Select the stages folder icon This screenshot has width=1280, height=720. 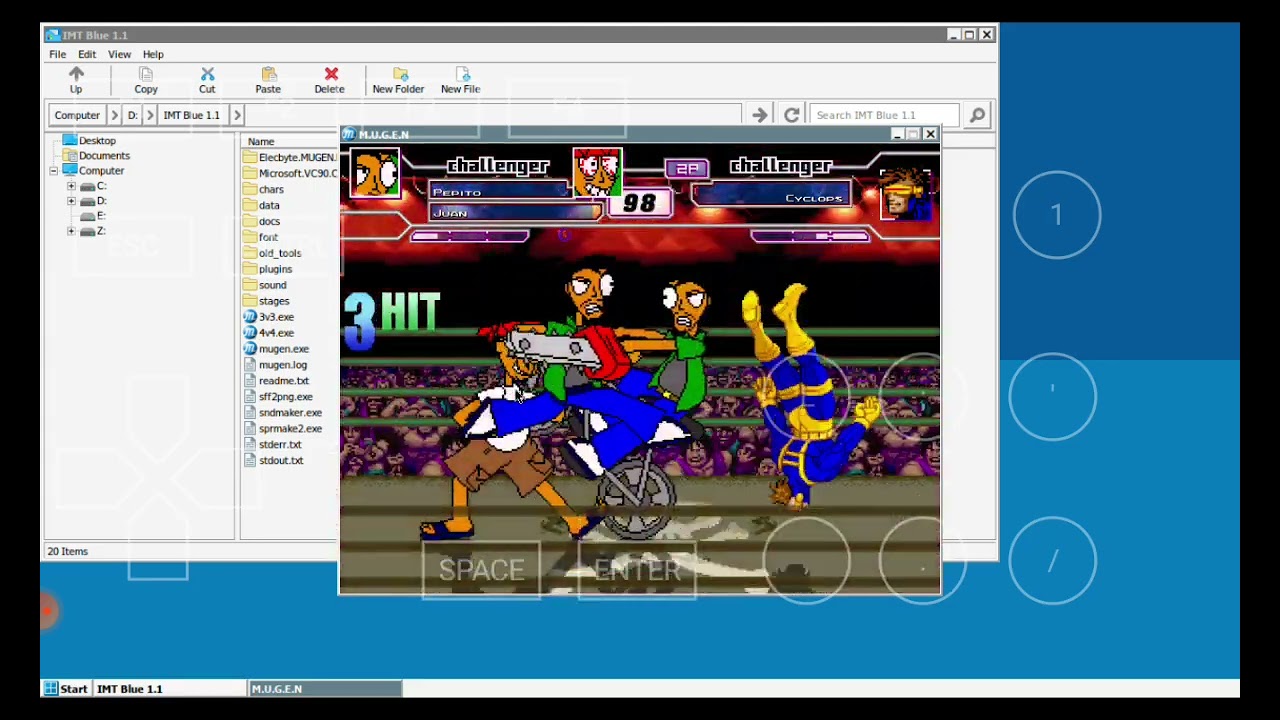[x=250, y=301]
